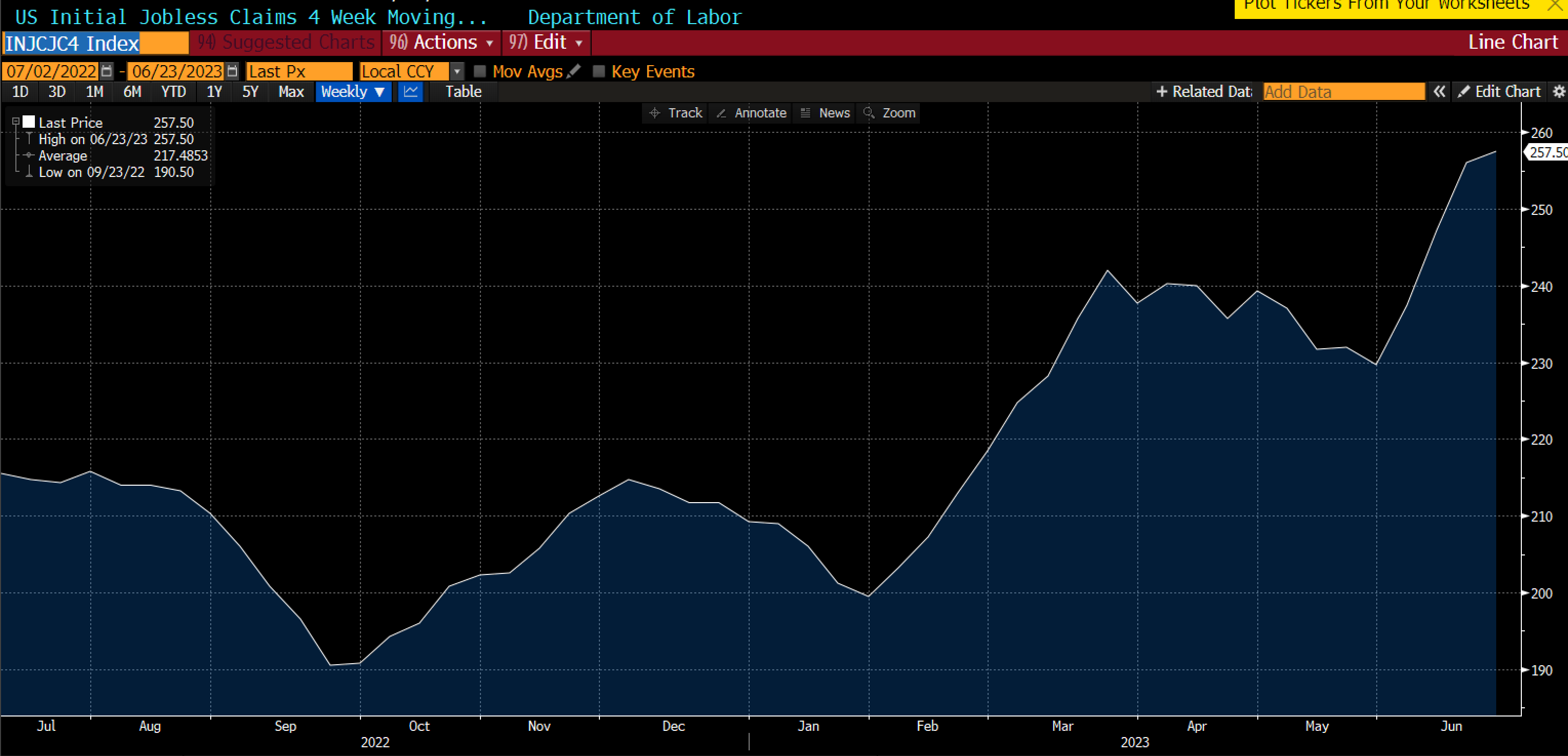Click the Add Data input field

click(x=1343, y=92)
